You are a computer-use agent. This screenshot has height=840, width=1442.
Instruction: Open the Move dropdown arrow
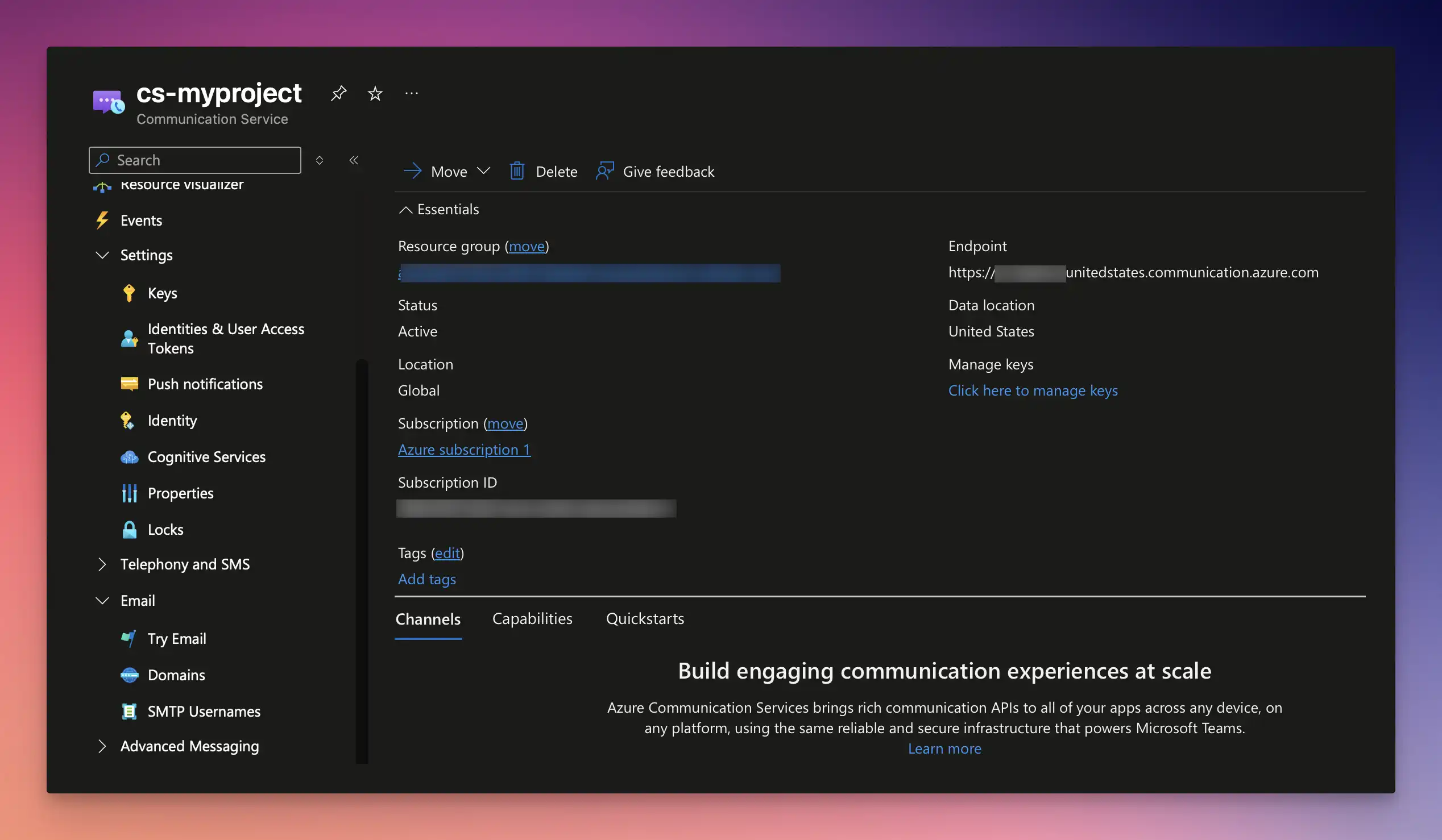pyautogui.click(x=483, y=171)
